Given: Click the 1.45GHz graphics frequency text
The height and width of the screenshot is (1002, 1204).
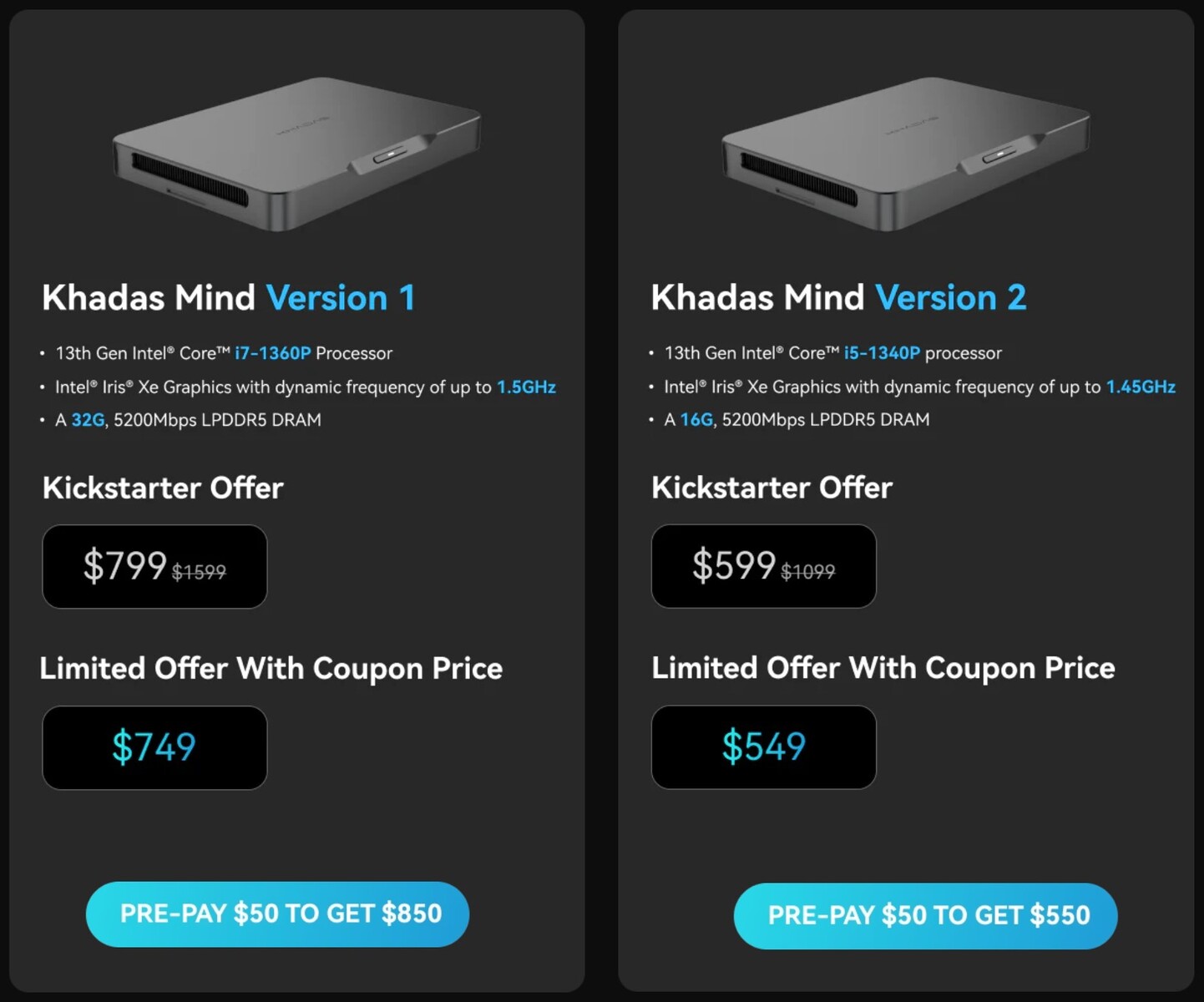Looking at the screenshot, I should click(1141, 387).
